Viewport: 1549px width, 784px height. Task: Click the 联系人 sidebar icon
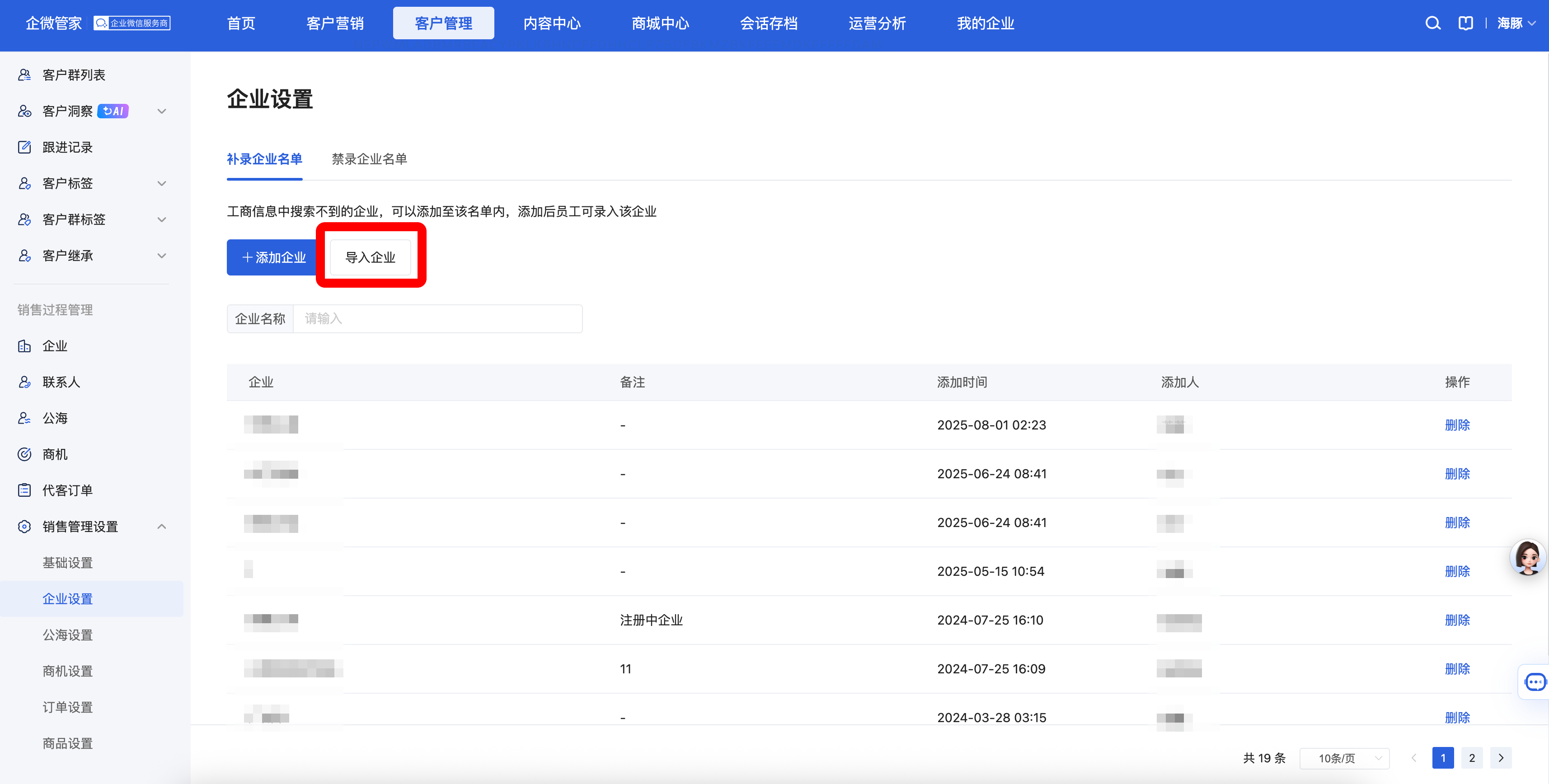pos(24,382)
